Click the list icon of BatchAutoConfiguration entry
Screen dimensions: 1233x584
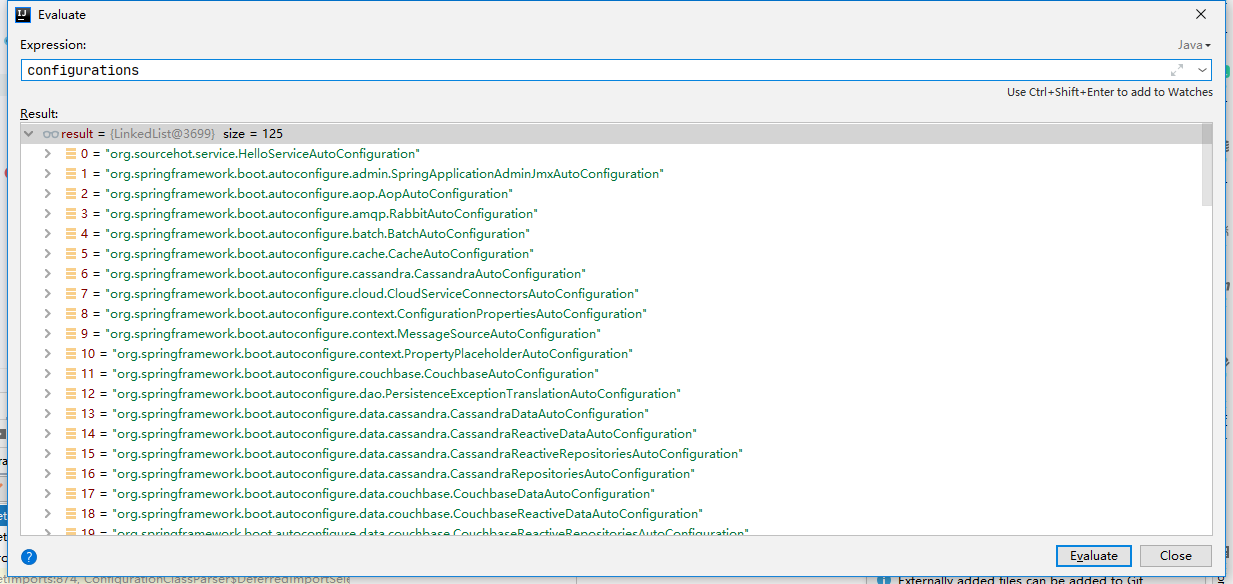[x=70, y=234]
